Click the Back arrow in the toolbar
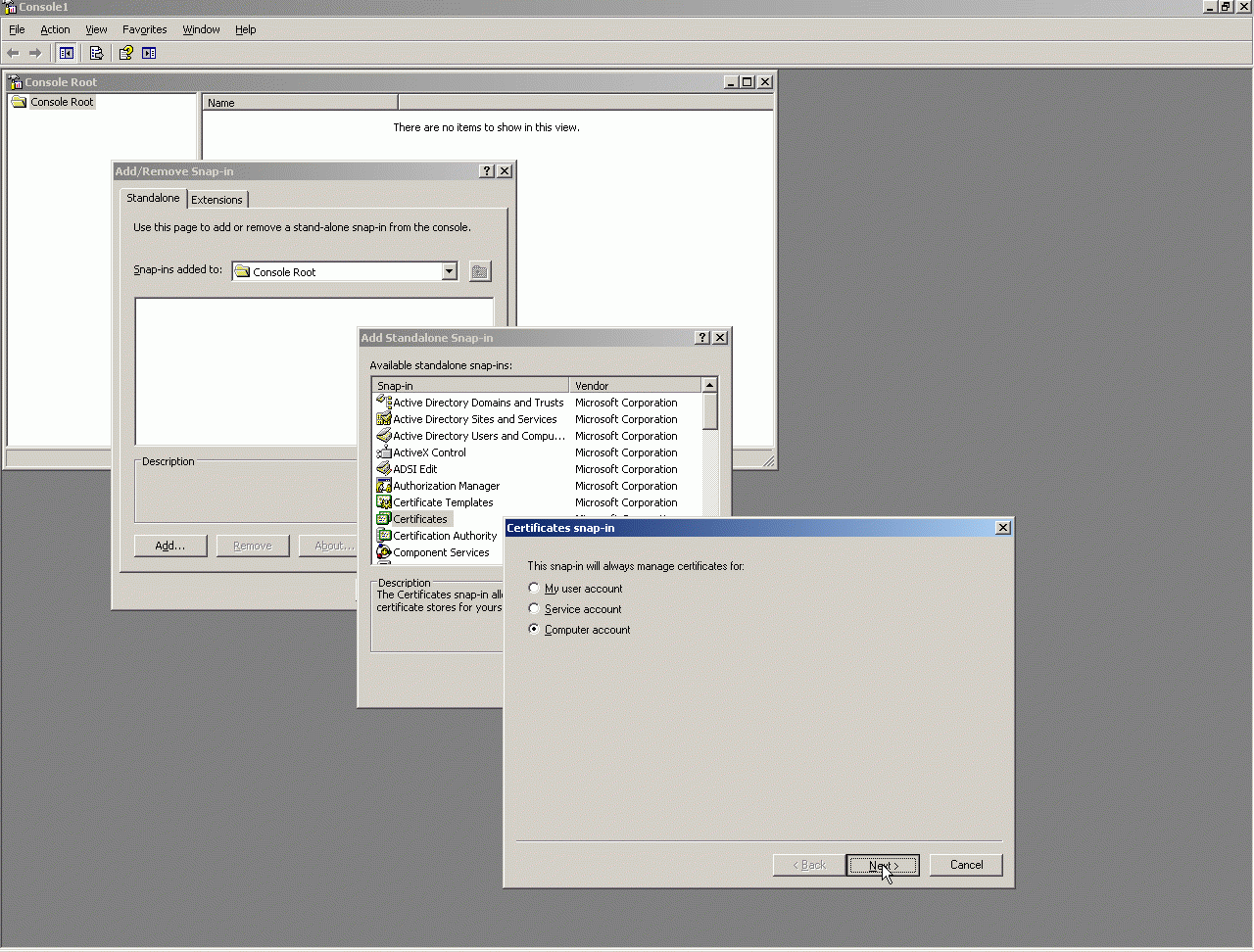This screenshot has width=1254, height=952. click(13, 53)
